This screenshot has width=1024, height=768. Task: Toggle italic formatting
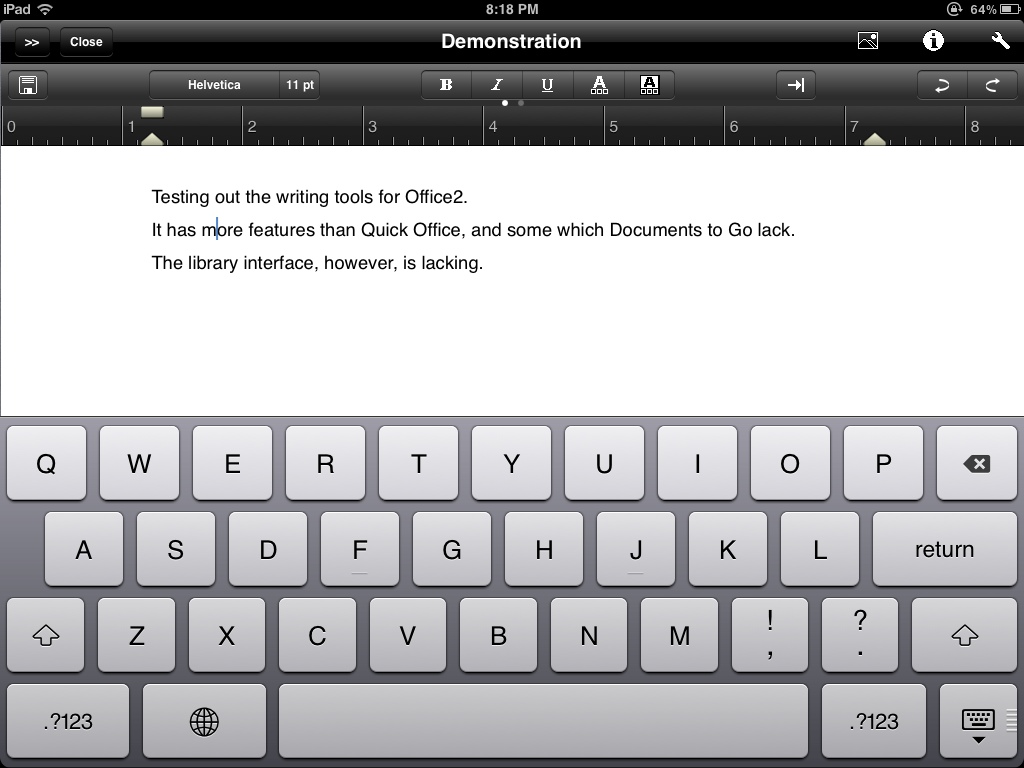497,86
